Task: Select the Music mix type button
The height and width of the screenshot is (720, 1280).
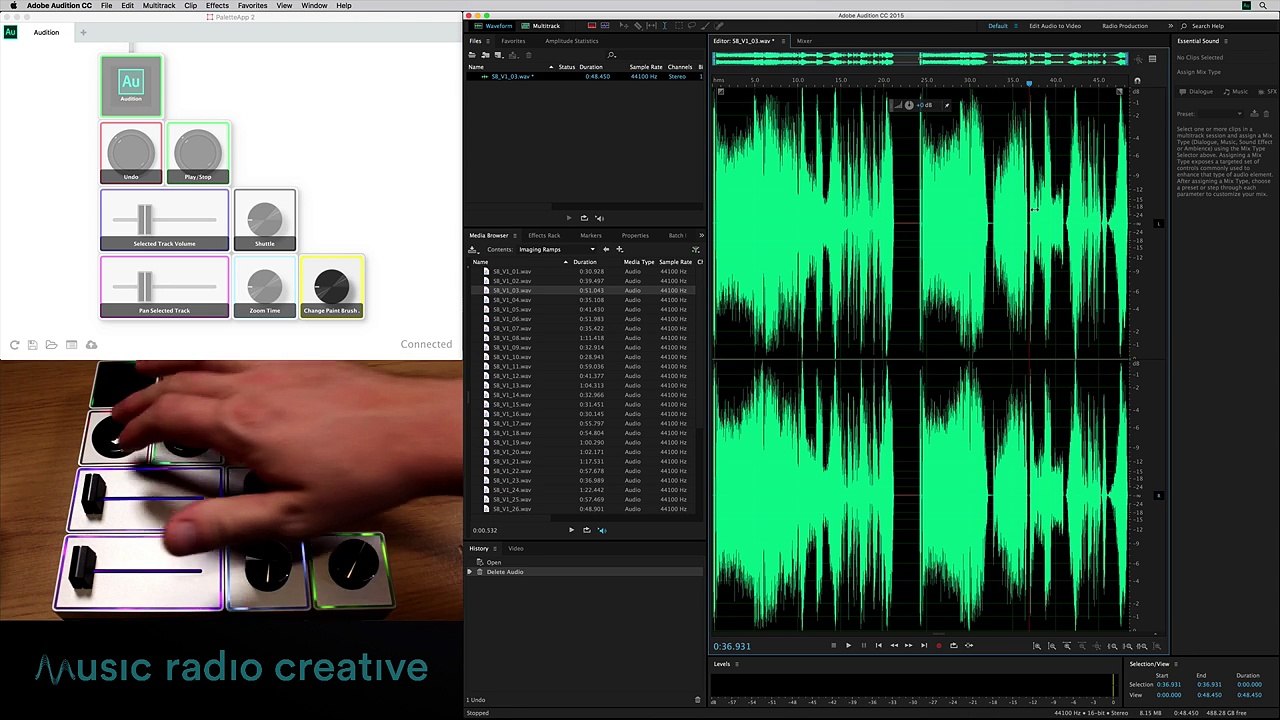Action: (1235, 92)
